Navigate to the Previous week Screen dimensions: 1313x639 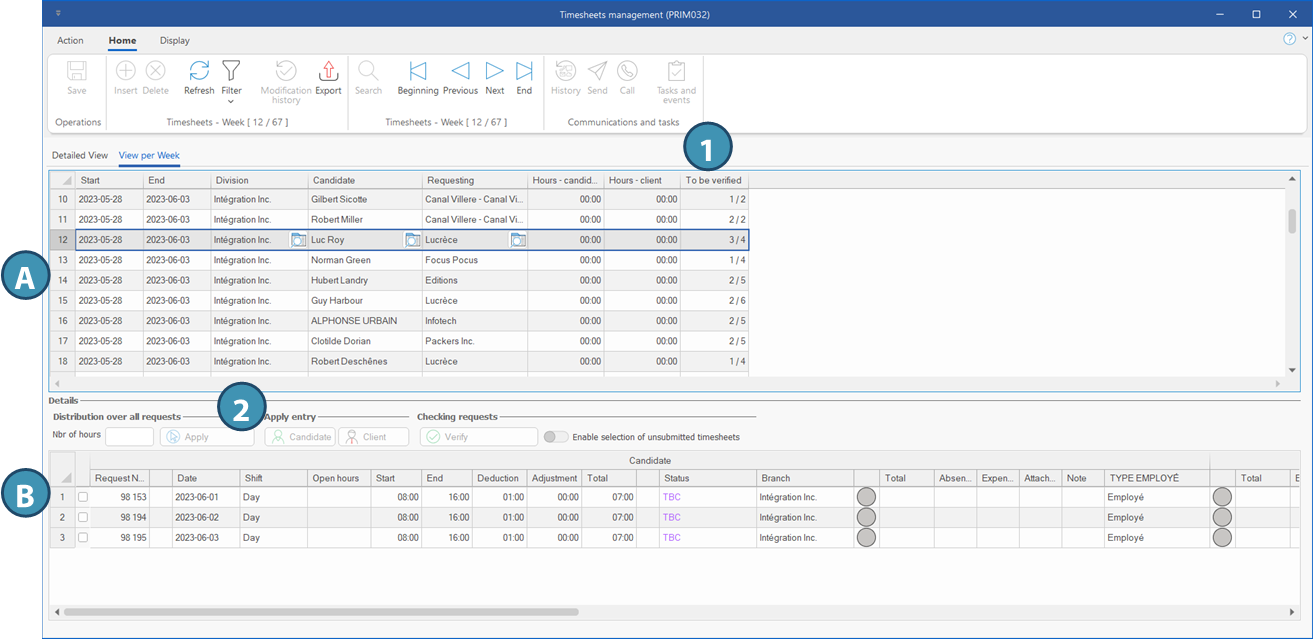click(x=460, y=72)
